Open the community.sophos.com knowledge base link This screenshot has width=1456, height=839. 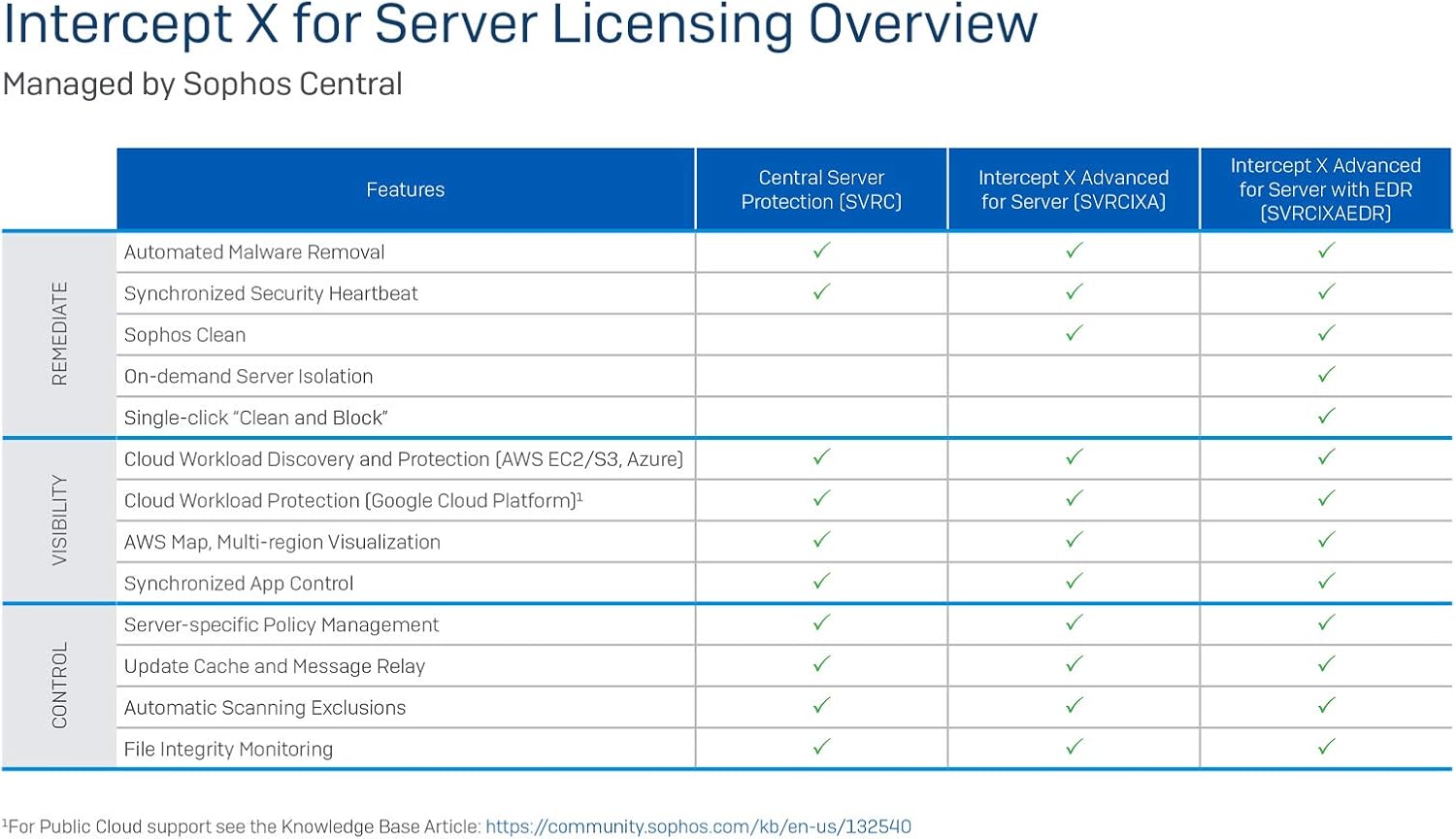696,825
